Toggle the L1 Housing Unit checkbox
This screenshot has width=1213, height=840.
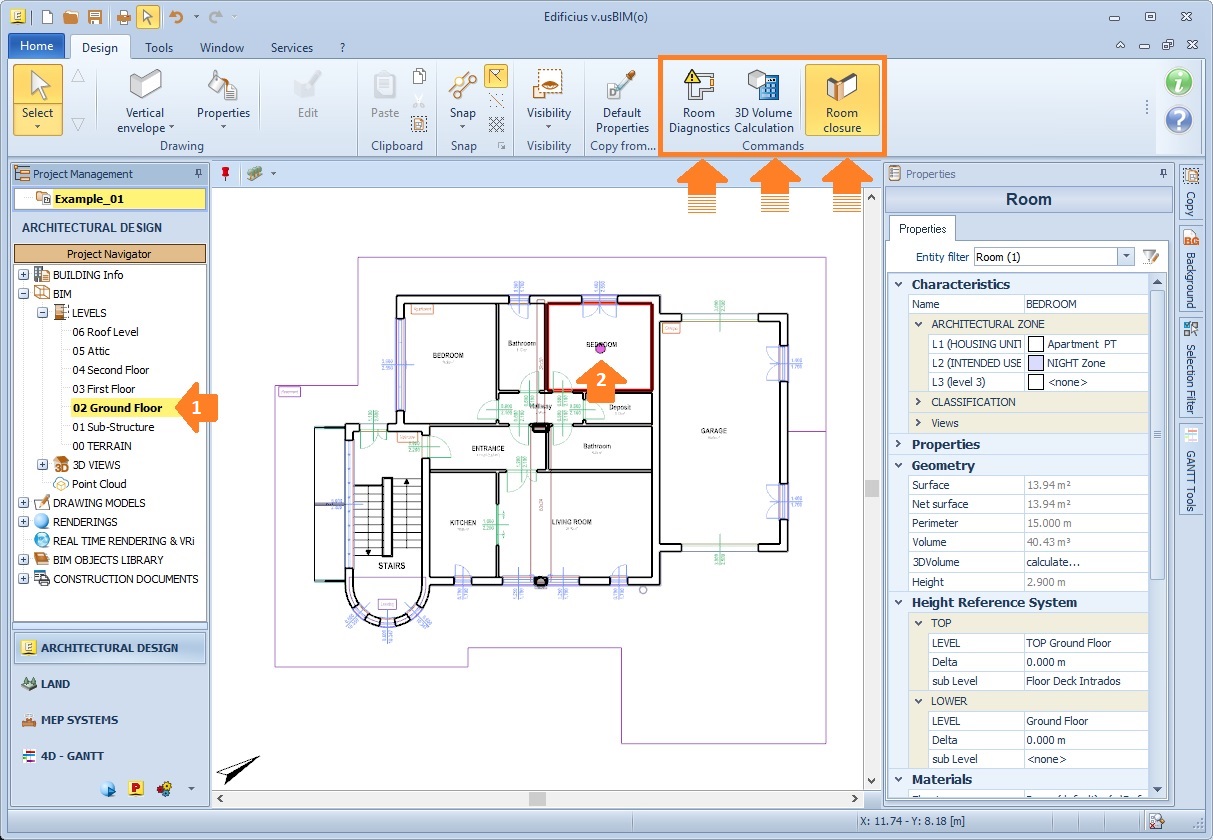click(1036, 344)
